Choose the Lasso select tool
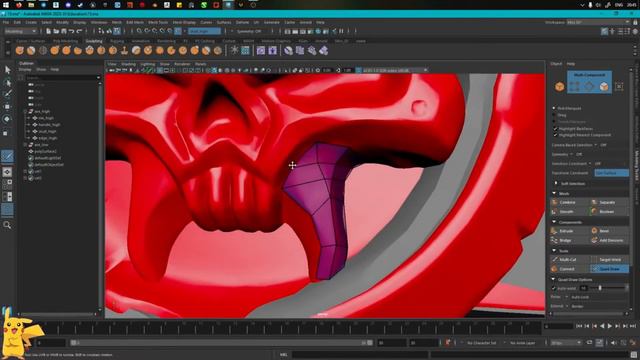 7,82
